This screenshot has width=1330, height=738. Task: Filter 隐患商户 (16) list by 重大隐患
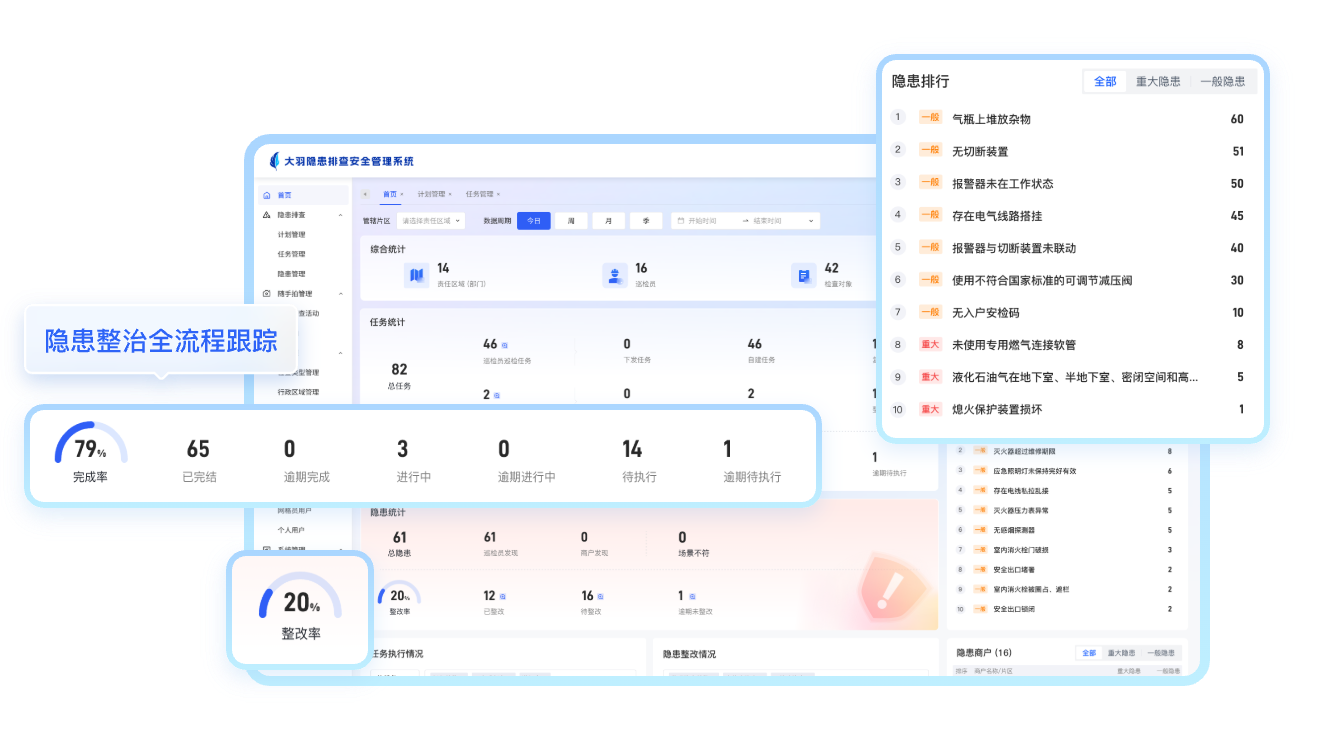[1122, 653]
